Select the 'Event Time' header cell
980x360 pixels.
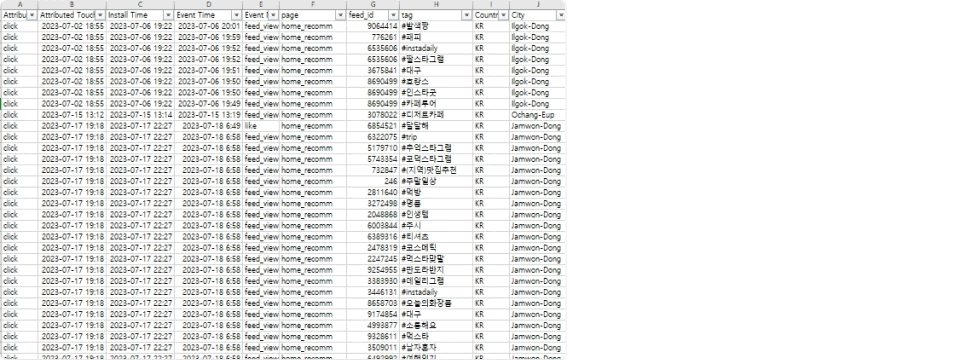click(208, 14)
